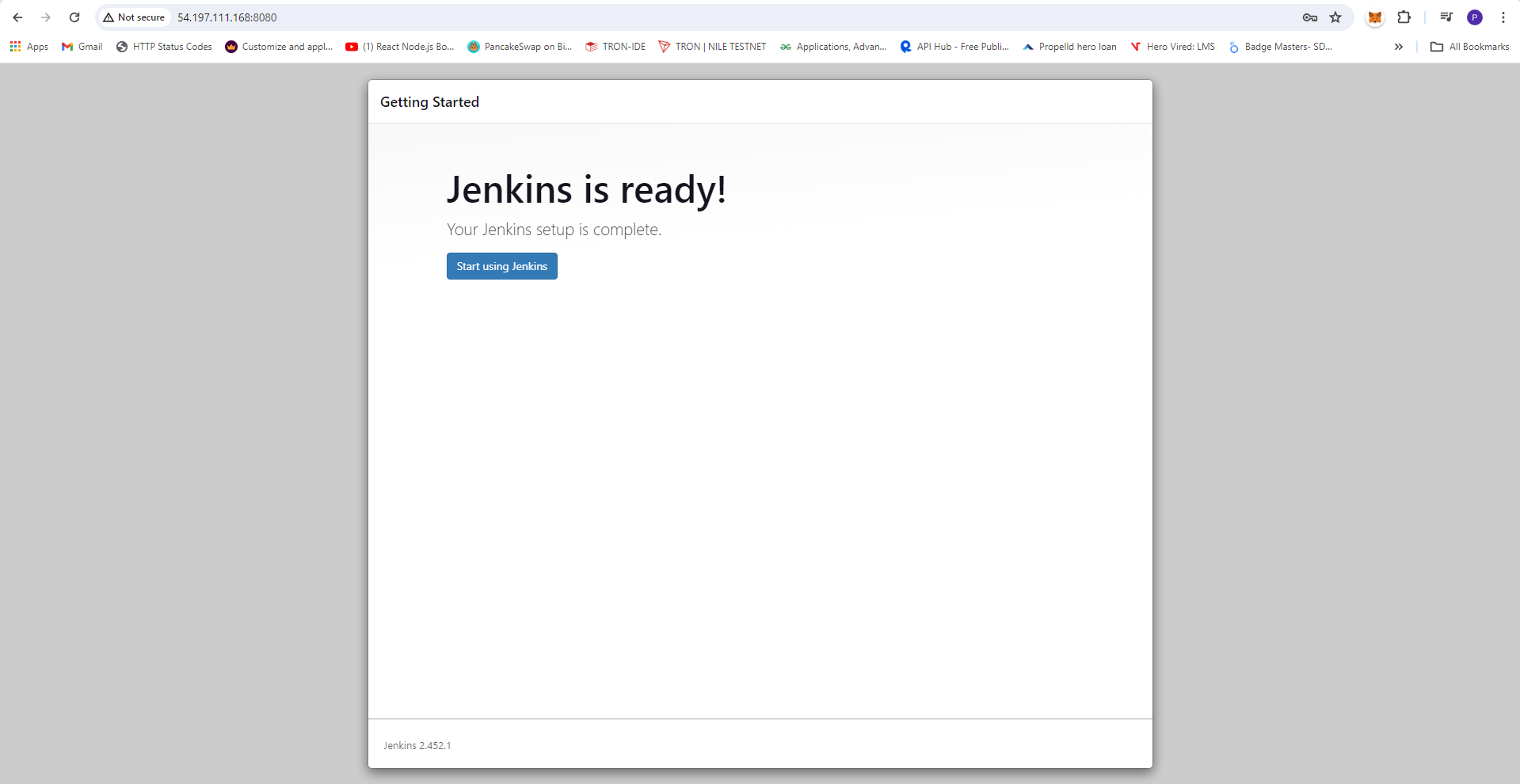Click the Your Jenkins setup is complete text
The image size is (1520, 784).
(554, 230)
